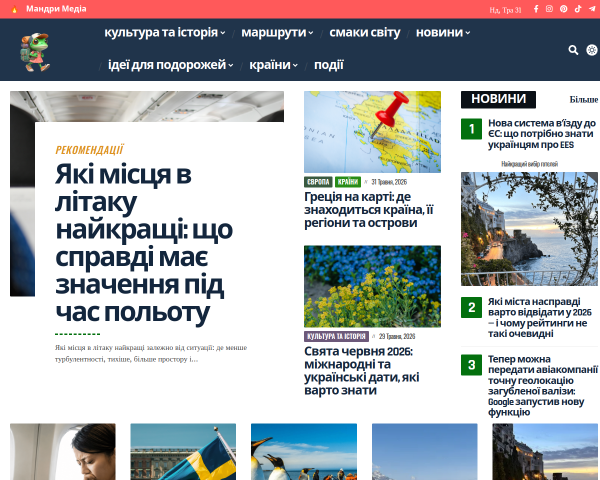Open news item Які міста насправді варто відвідати
This screenshot has height=480, width=600.
[540, 318]
